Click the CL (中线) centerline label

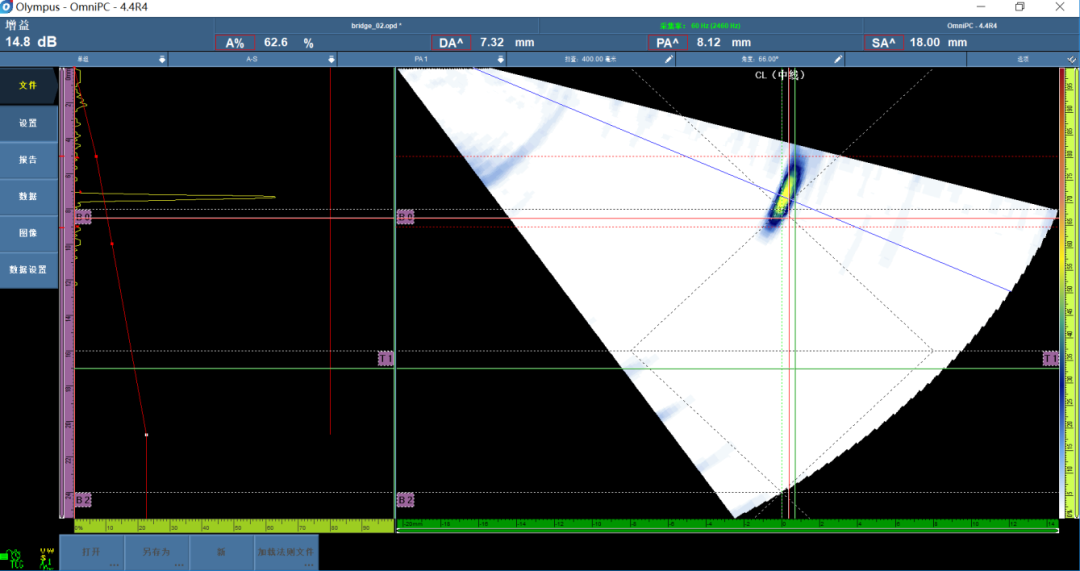780,74
